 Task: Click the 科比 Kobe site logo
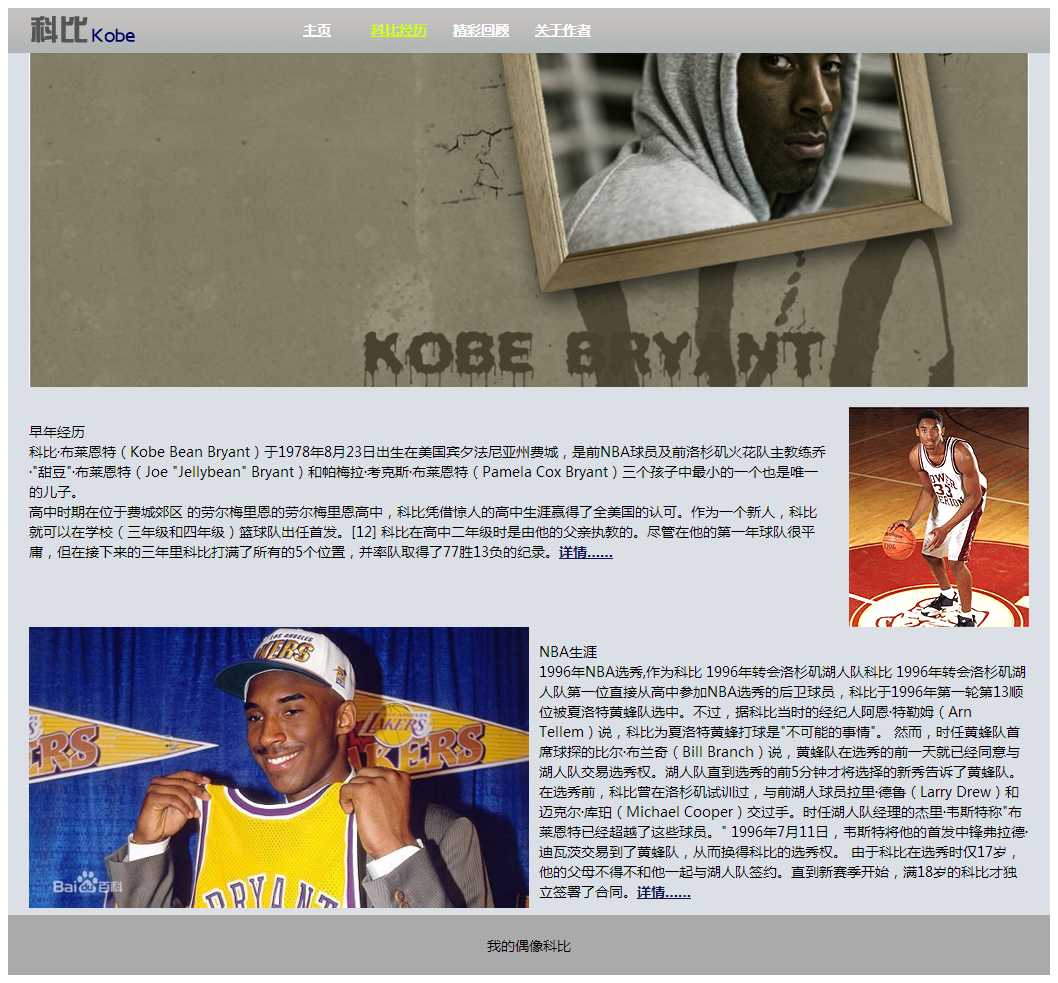[82, 31]
